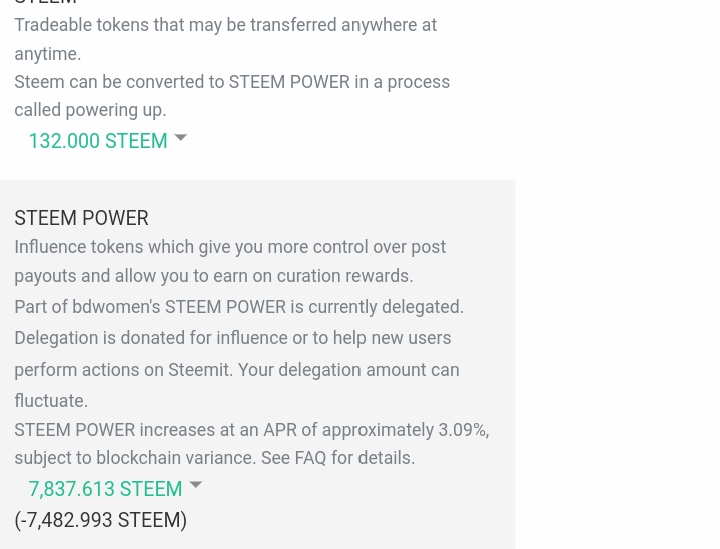Open the 132.000 STEEM balance menu
720x549 pixels.
pos(98,141)
